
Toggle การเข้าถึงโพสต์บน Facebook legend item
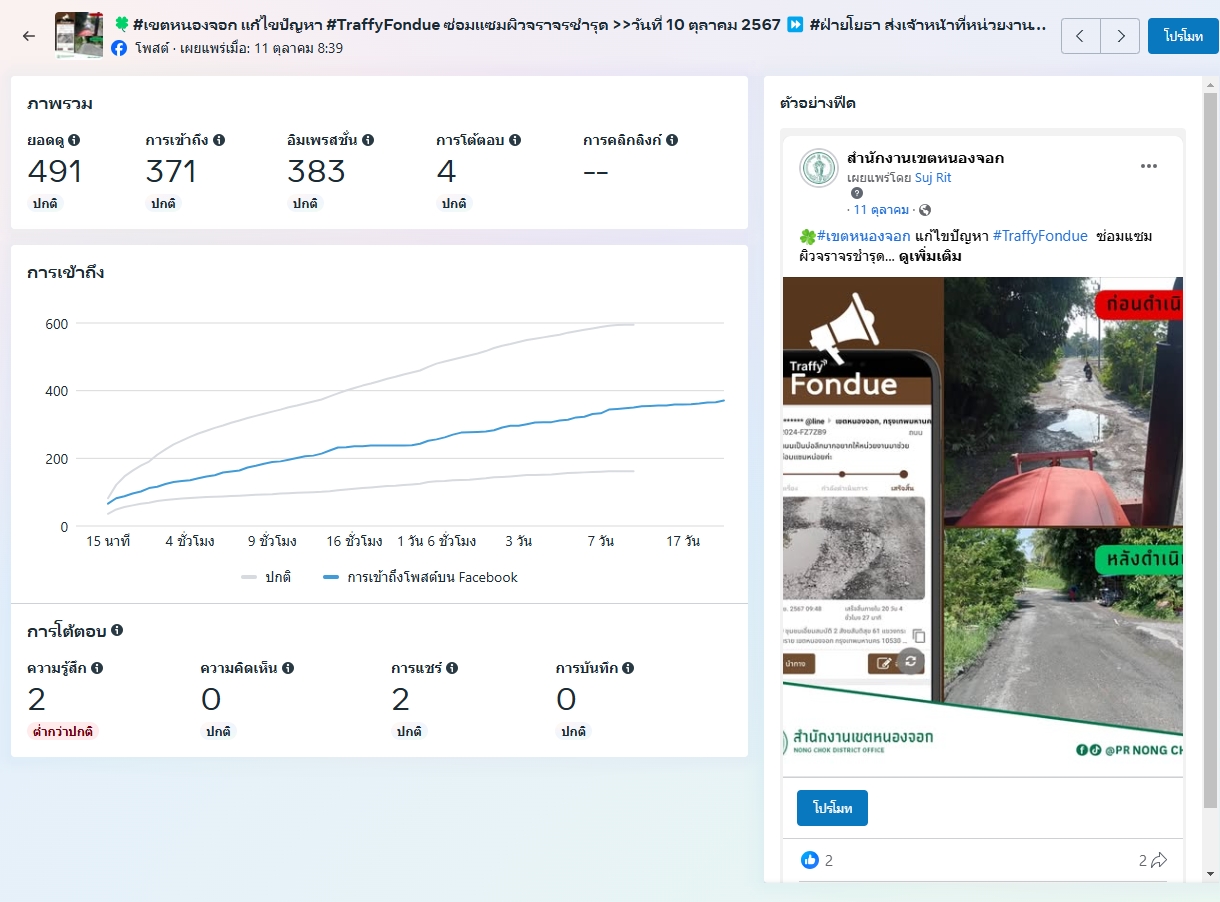click(421, 577)
